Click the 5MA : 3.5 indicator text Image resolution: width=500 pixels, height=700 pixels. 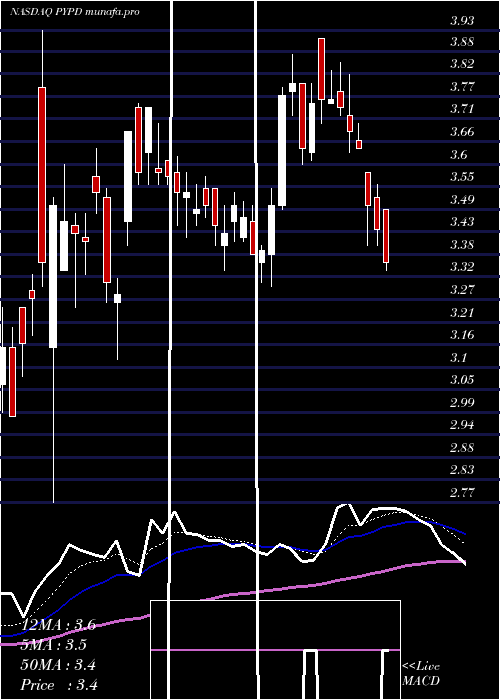54,645
